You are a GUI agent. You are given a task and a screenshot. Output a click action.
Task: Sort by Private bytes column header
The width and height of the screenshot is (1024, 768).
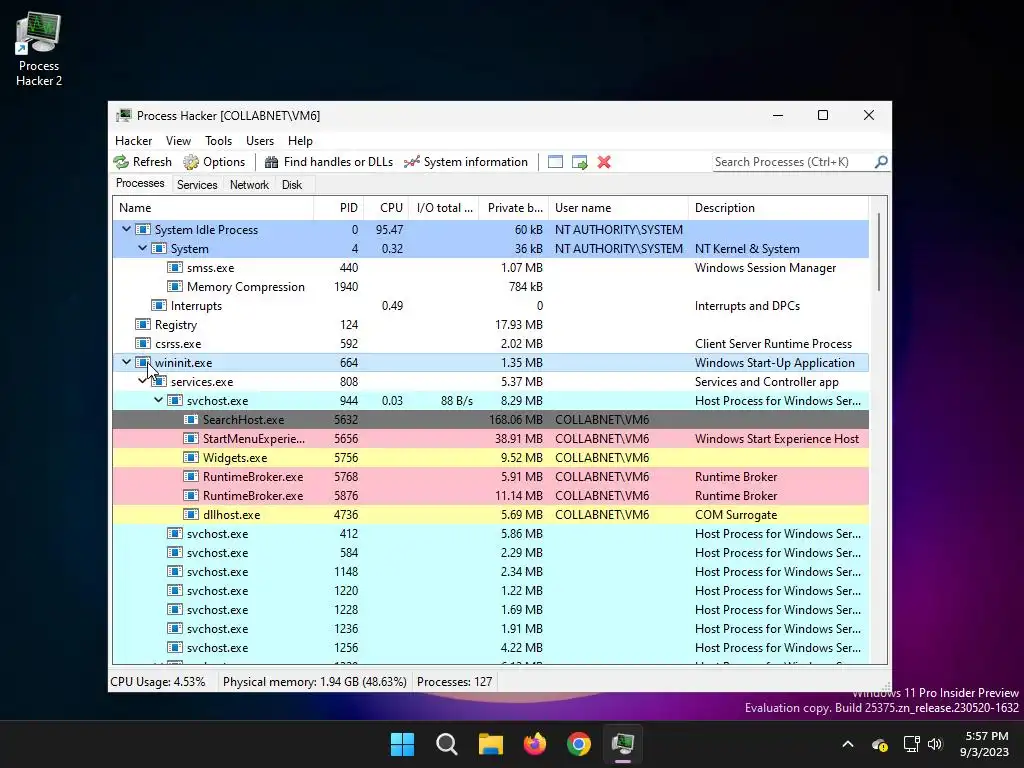pyautogui.click(x=514, y=208)
